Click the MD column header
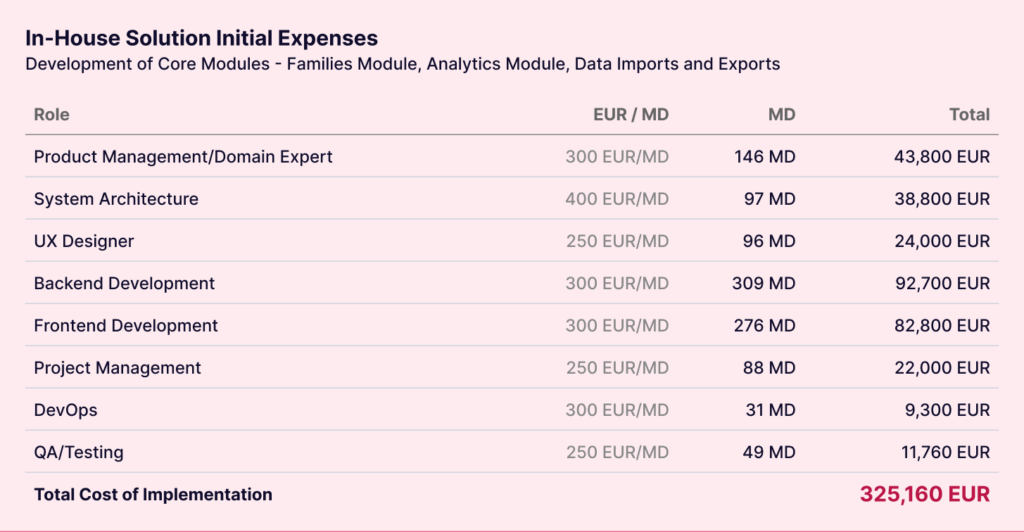Image resolution: width=1024 pixels, height=532 pixels. 781,114
